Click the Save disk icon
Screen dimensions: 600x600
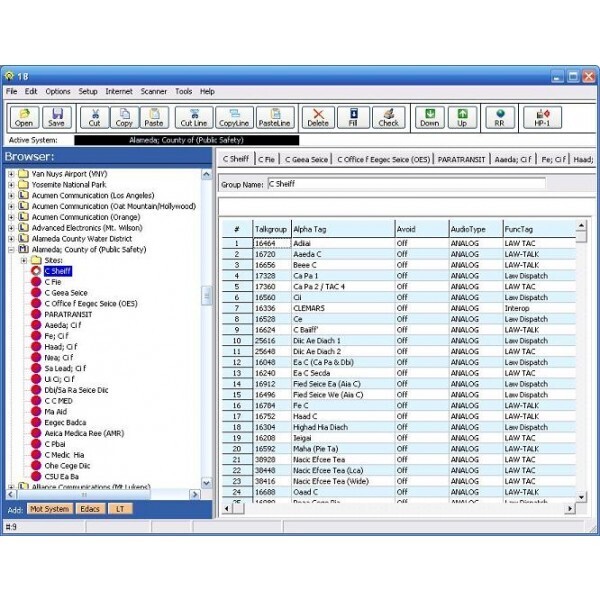click(56, 116)
